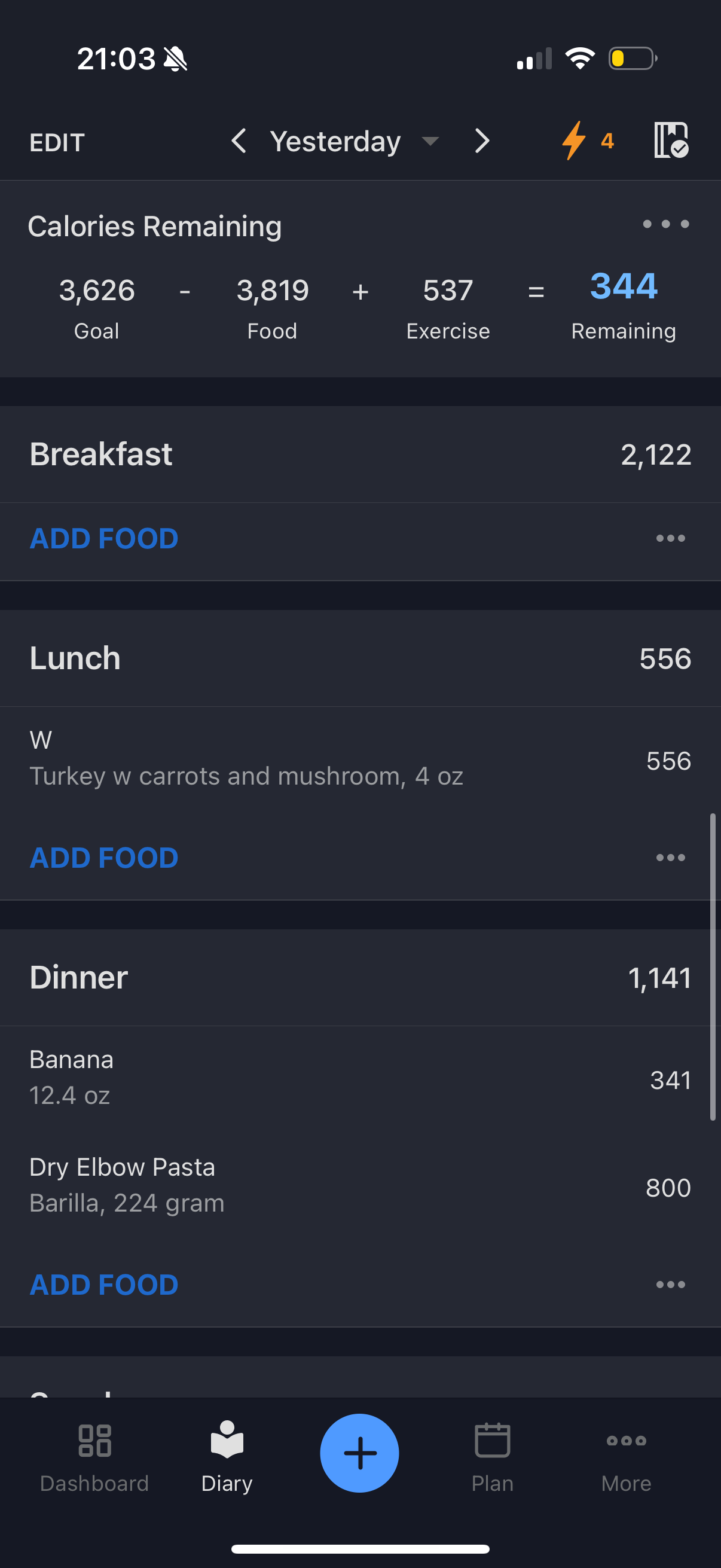Tap the blue plus quick-add button
721x1568 pixels.
click(x=359, y=1453)
